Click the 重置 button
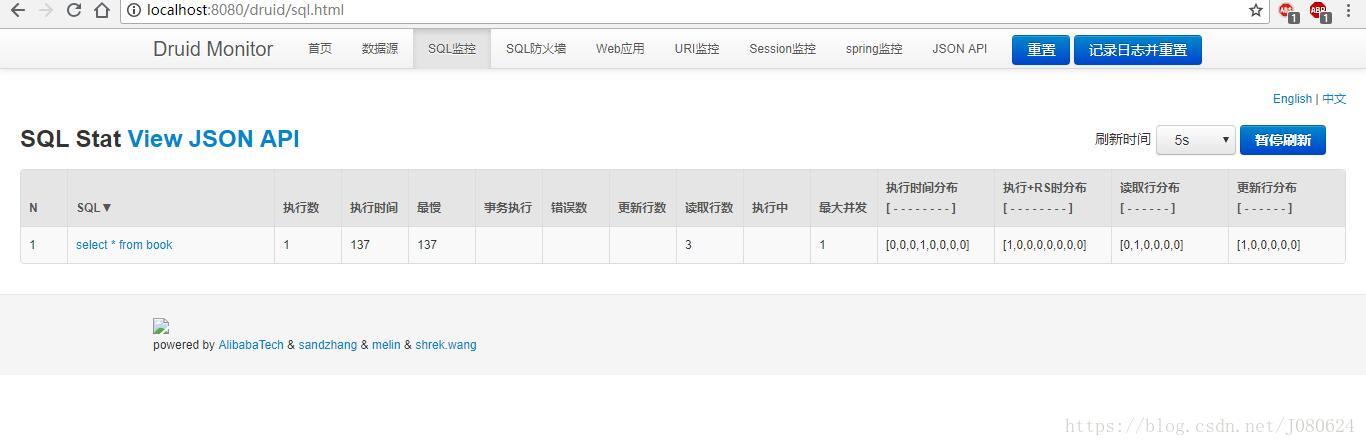Viewport: 1366px width, 446px height. (1041, 50)
